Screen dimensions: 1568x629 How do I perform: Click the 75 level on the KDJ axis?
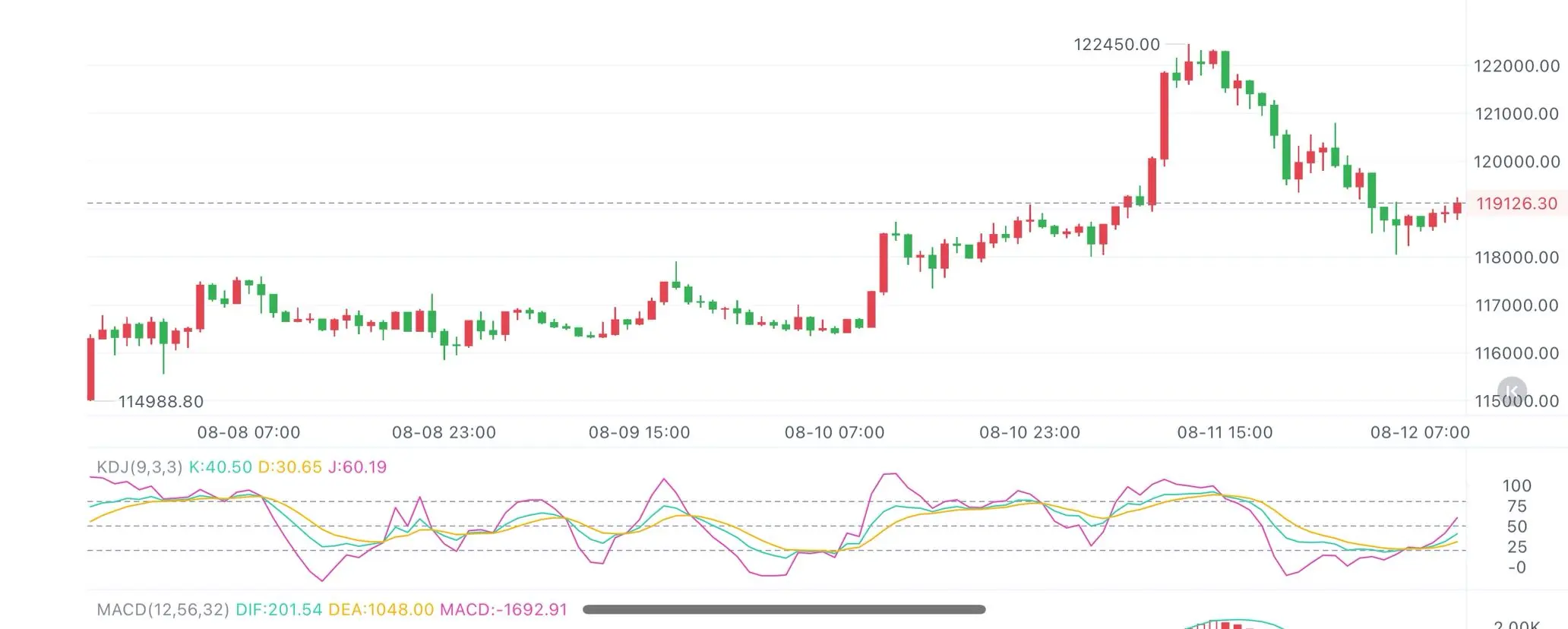[1516, 506]
